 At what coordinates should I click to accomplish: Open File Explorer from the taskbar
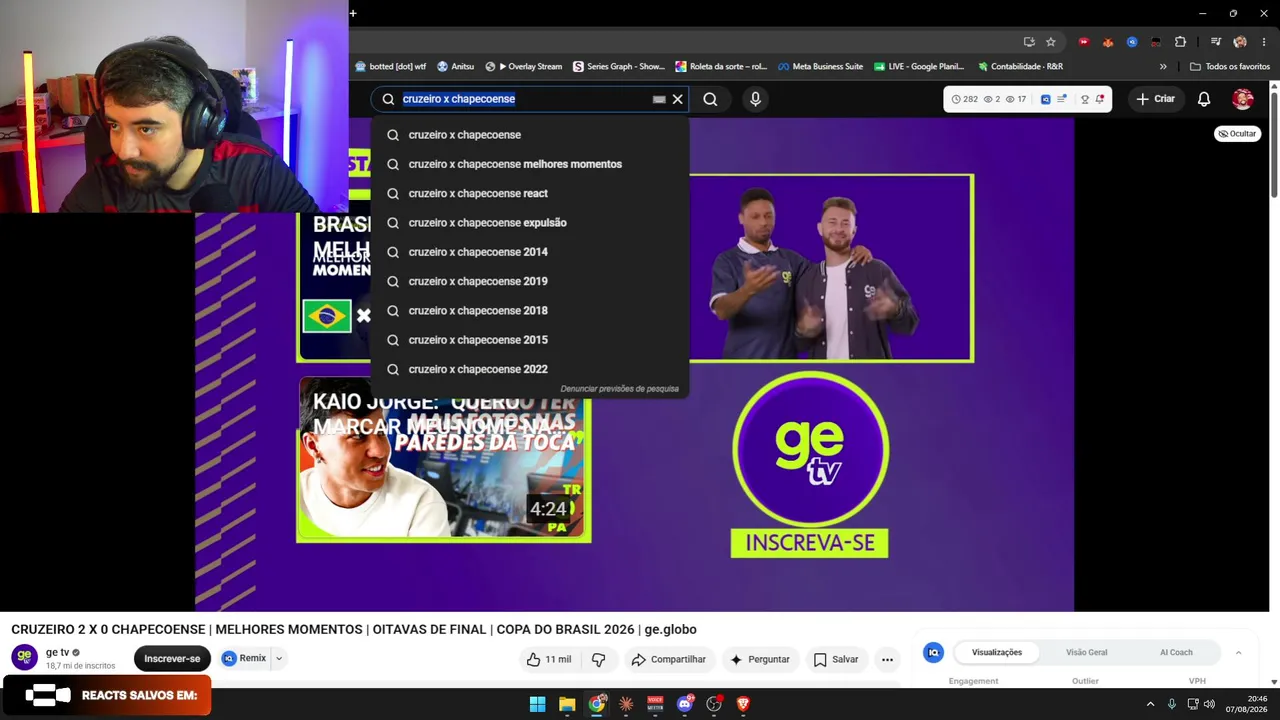pos(567,704)
